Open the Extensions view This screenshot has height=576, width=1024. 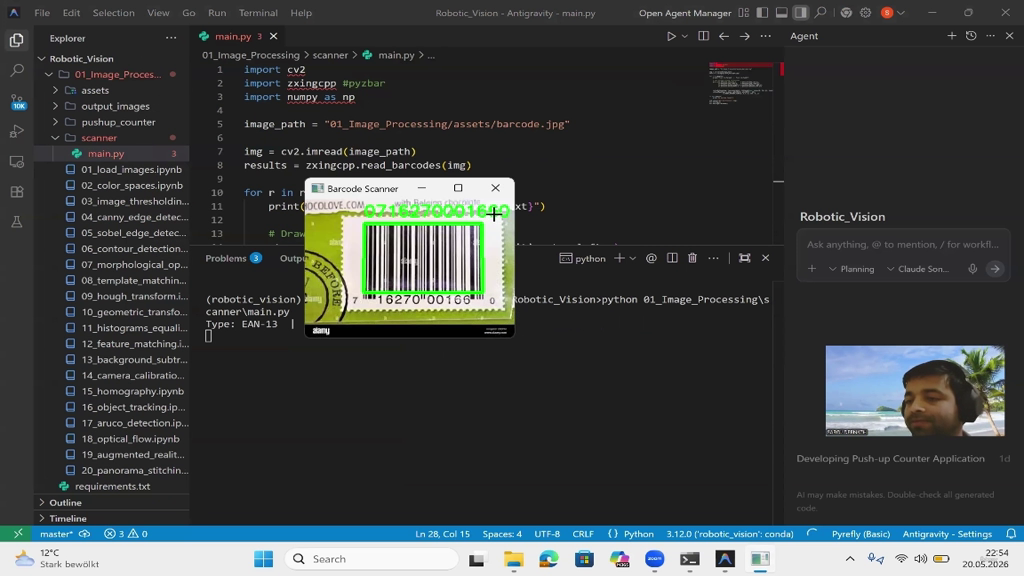[16, 192]
